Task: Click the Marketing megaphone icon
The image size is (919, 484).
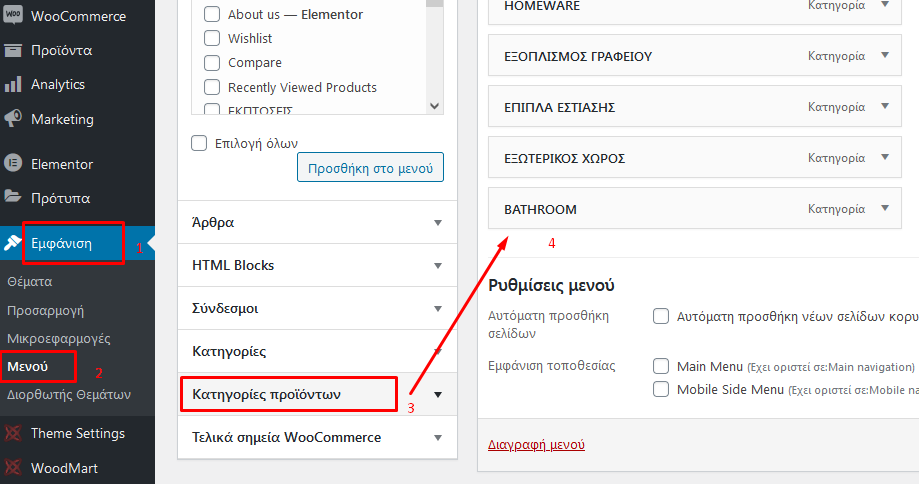Action: [13, 118]
